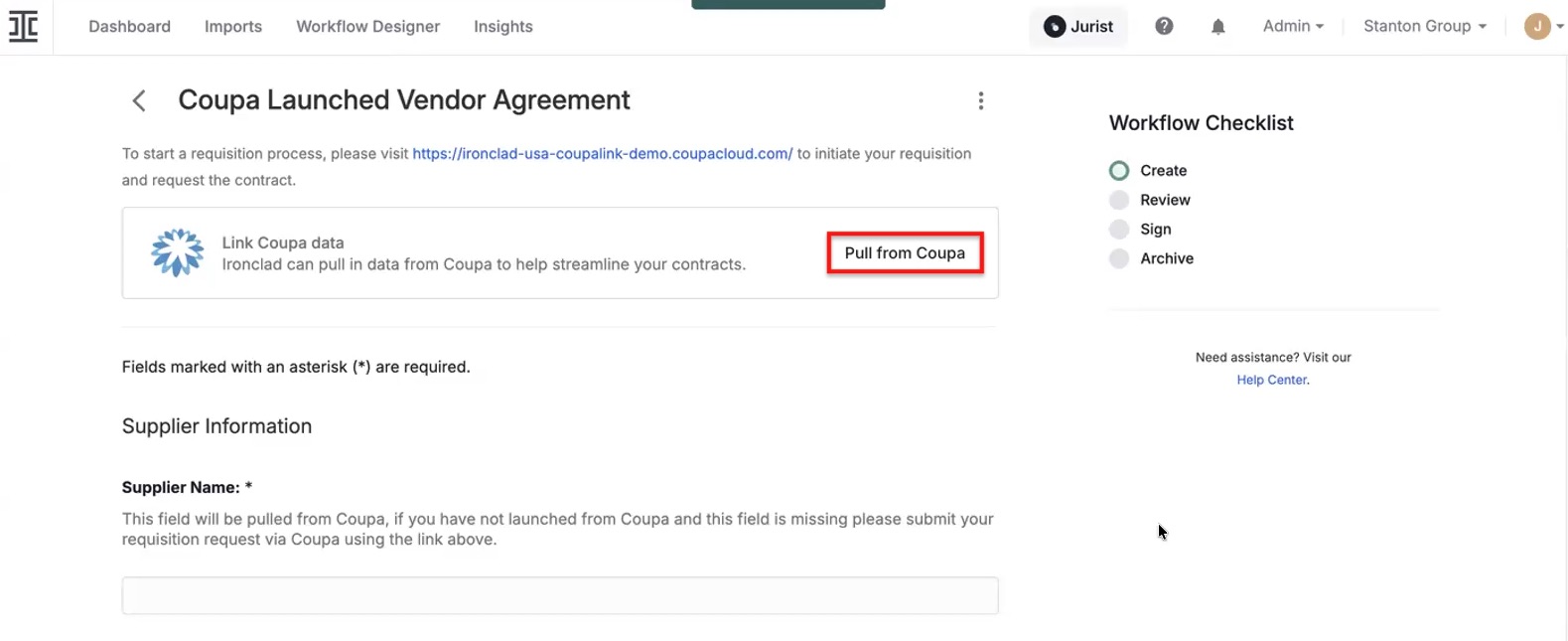Click the Link Coupa data text
This screenshot has height=641, width=1568.
click(x=283, y=242)
